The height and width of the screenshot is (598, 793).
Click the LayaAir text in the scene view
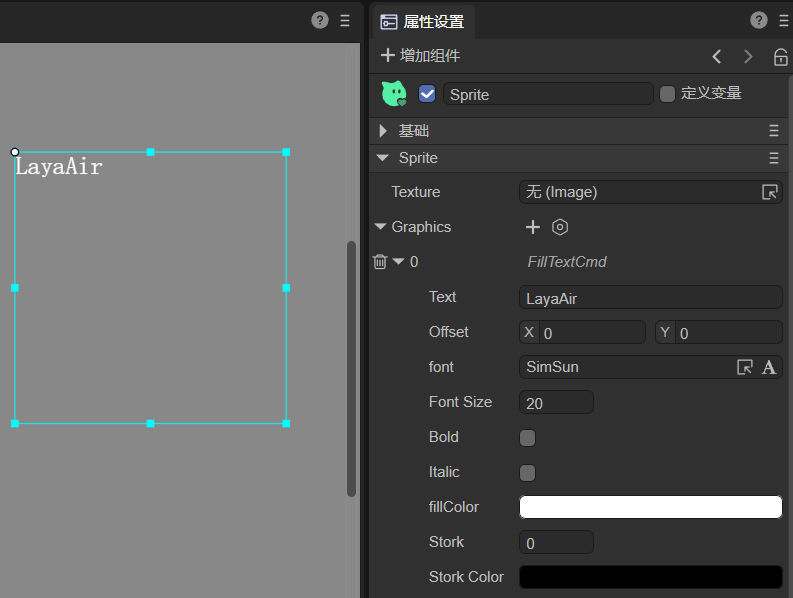59,166
